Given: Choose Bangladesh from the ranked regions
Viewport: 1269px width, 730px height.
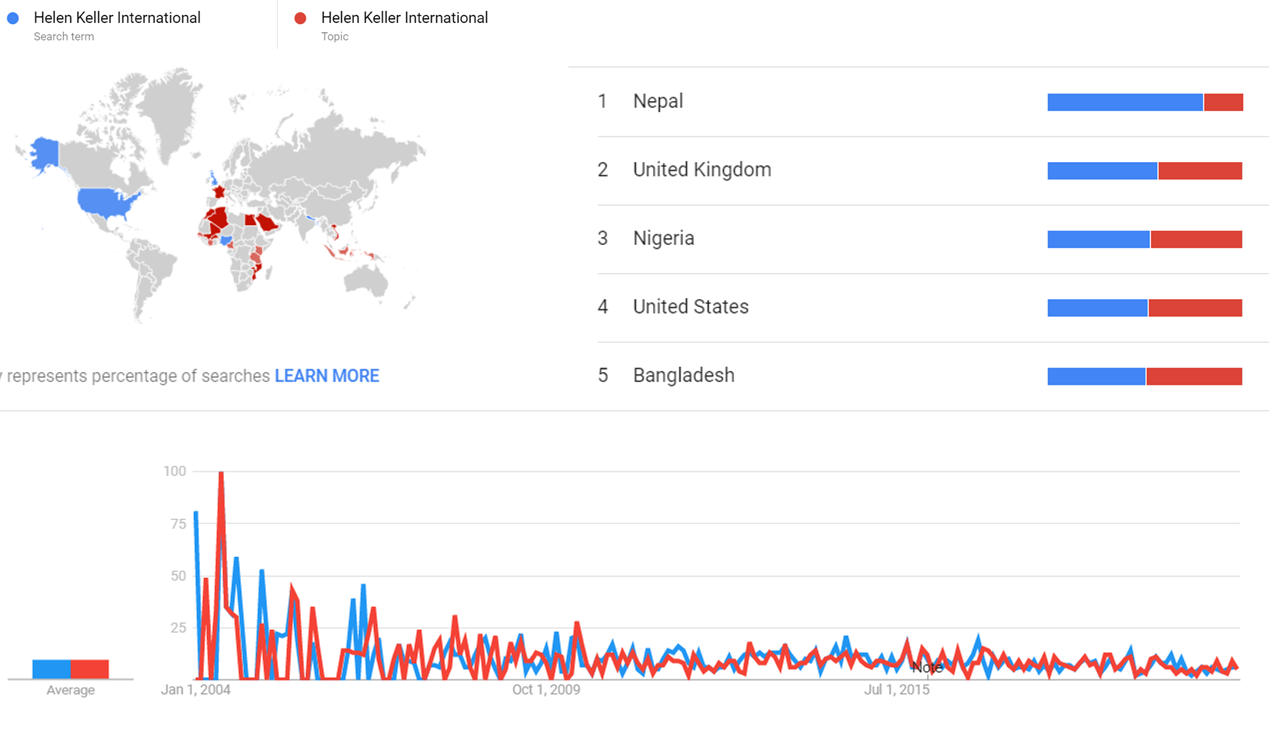Looking at the screenshot, I should click(x=683, y=375).
